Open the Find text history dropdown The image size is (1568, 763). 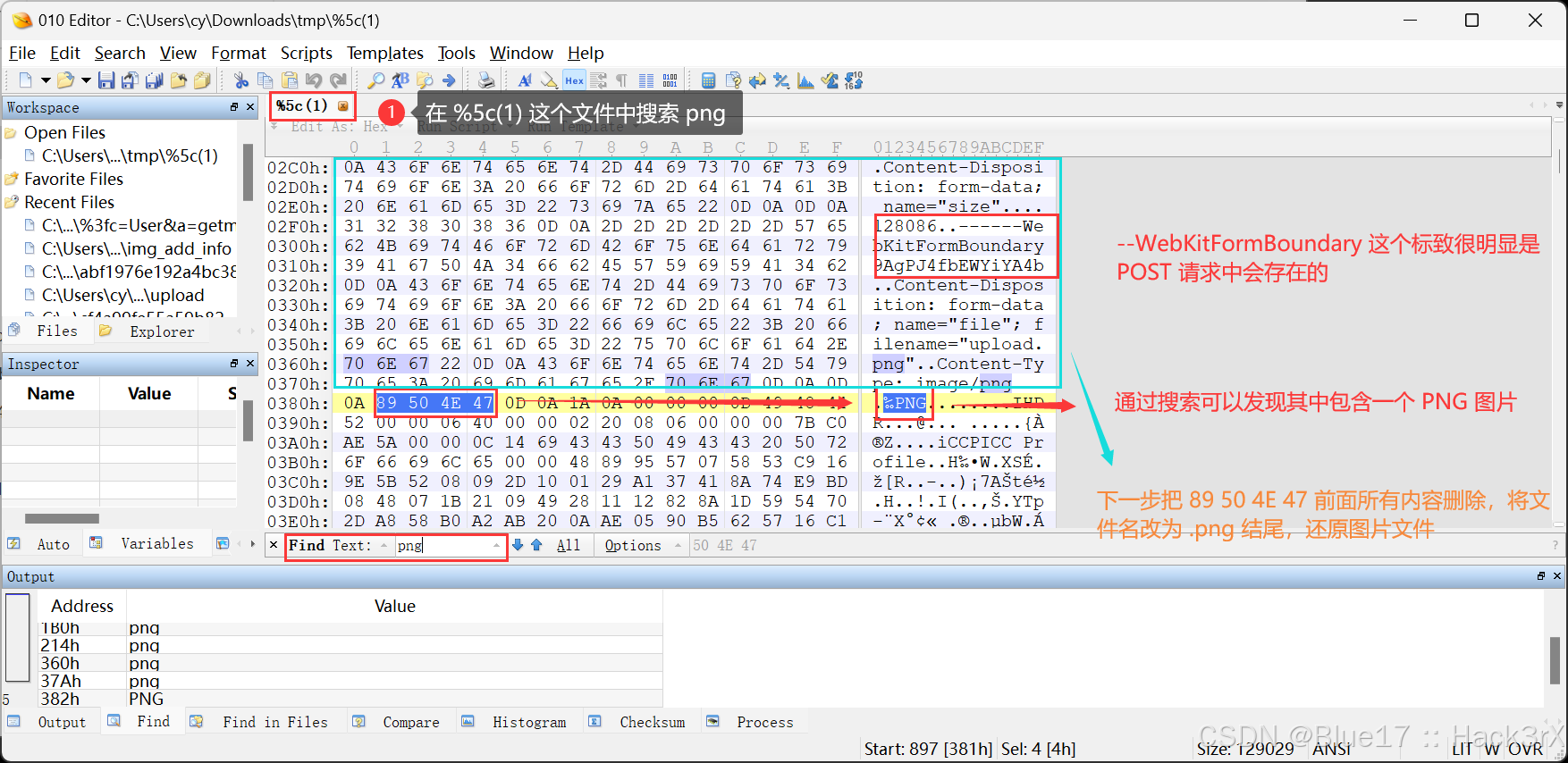(497, 545)
